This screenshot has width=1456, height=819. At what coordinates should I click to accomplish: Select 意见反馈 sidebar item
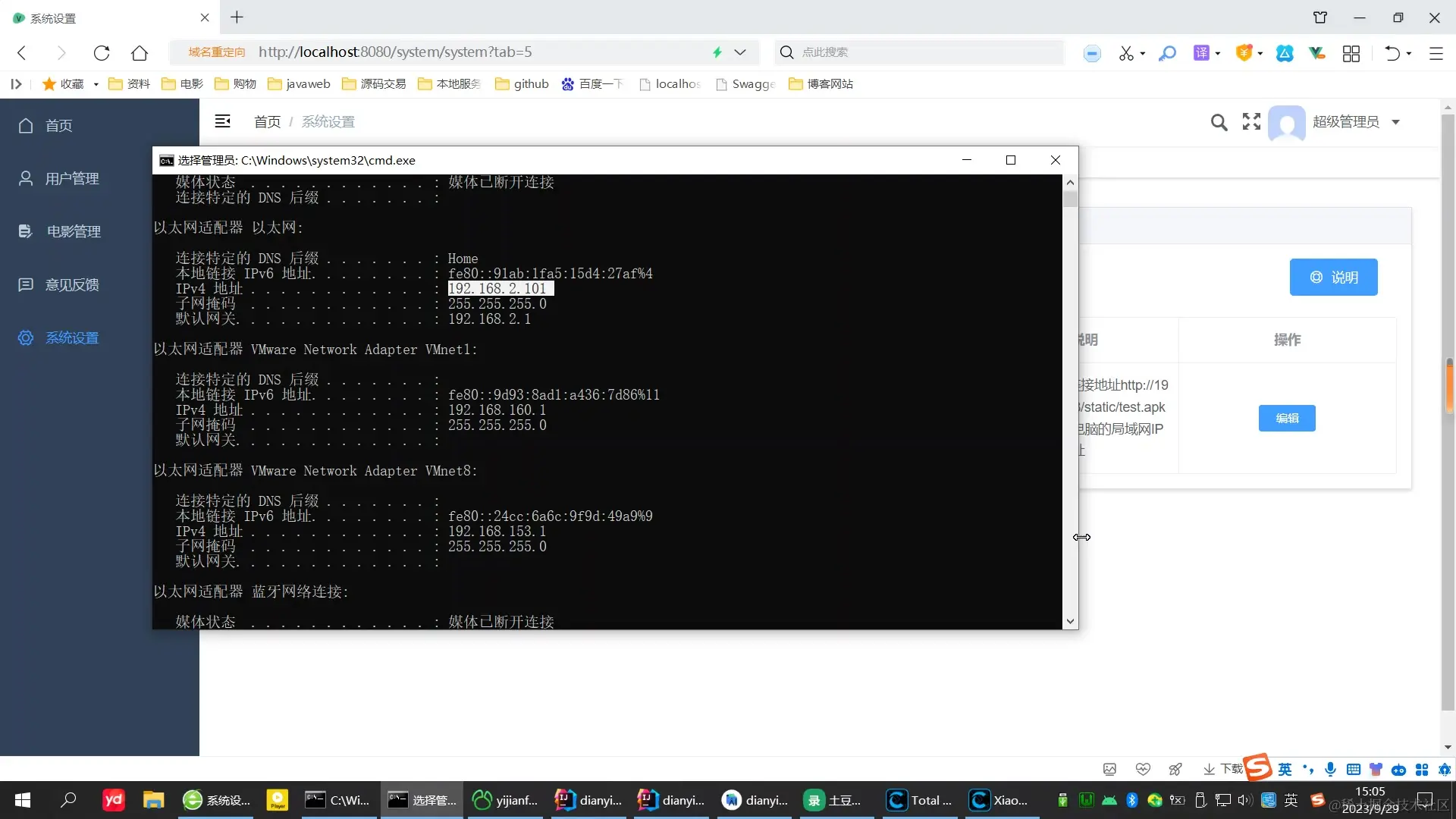(x=72, y=284)
